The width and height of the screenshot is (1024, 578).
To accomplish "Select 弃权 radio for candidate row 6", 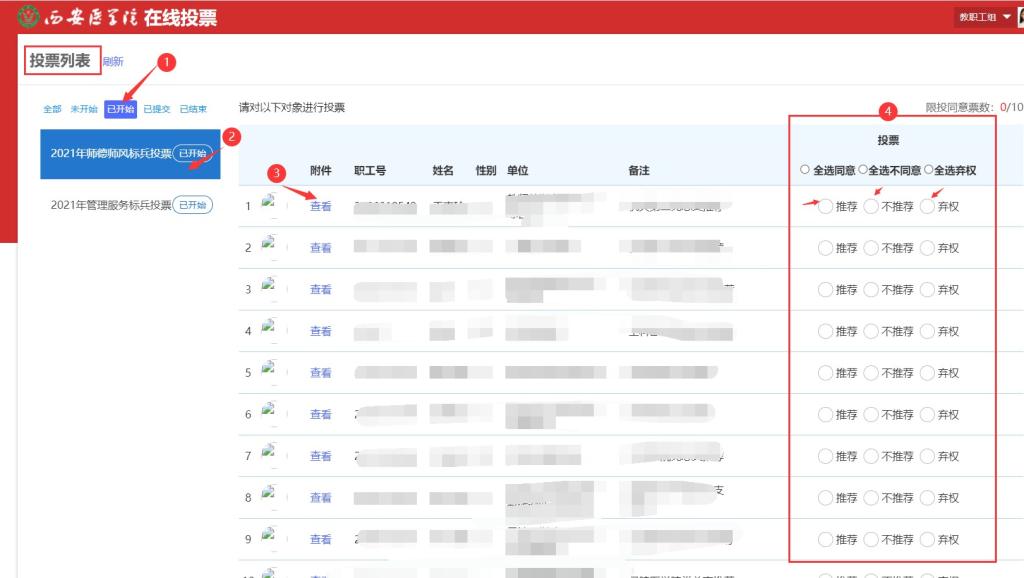I will point(927,414).
